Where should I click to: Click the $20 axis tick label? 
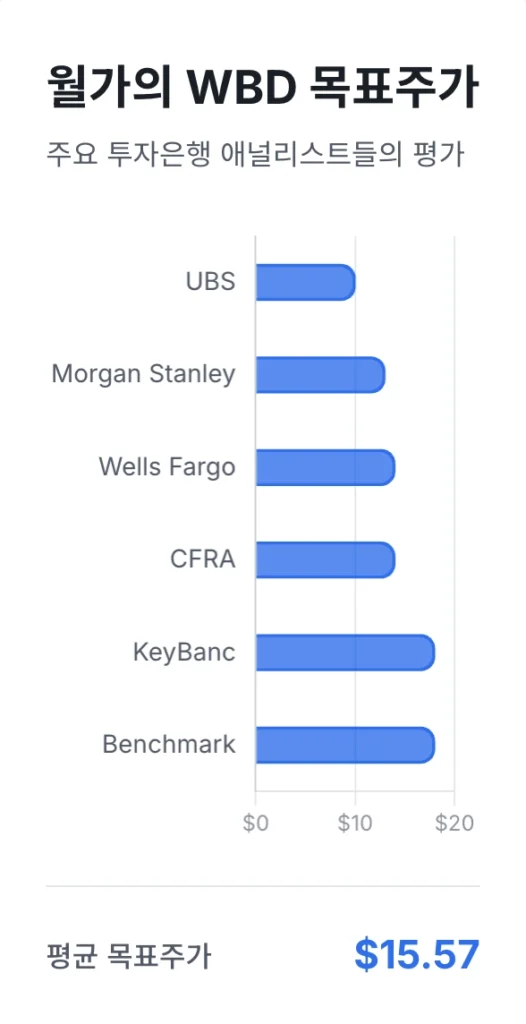[x=454, y=824]
